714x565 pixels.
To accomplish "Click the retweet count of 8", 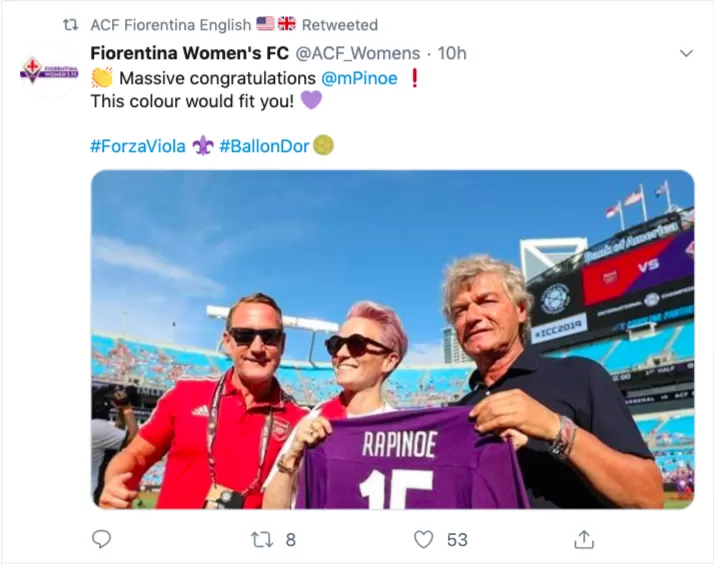I will [x=291, y=540].
